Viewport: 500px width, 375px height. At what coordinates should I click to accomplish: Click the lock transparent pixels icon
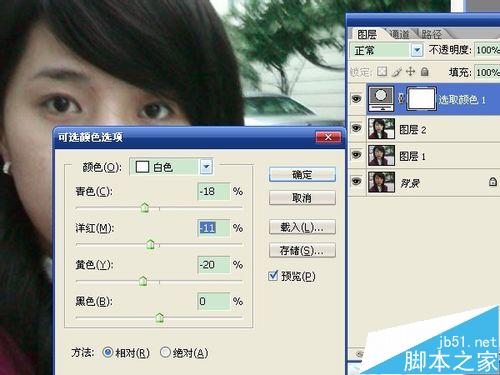coord(382,72)
